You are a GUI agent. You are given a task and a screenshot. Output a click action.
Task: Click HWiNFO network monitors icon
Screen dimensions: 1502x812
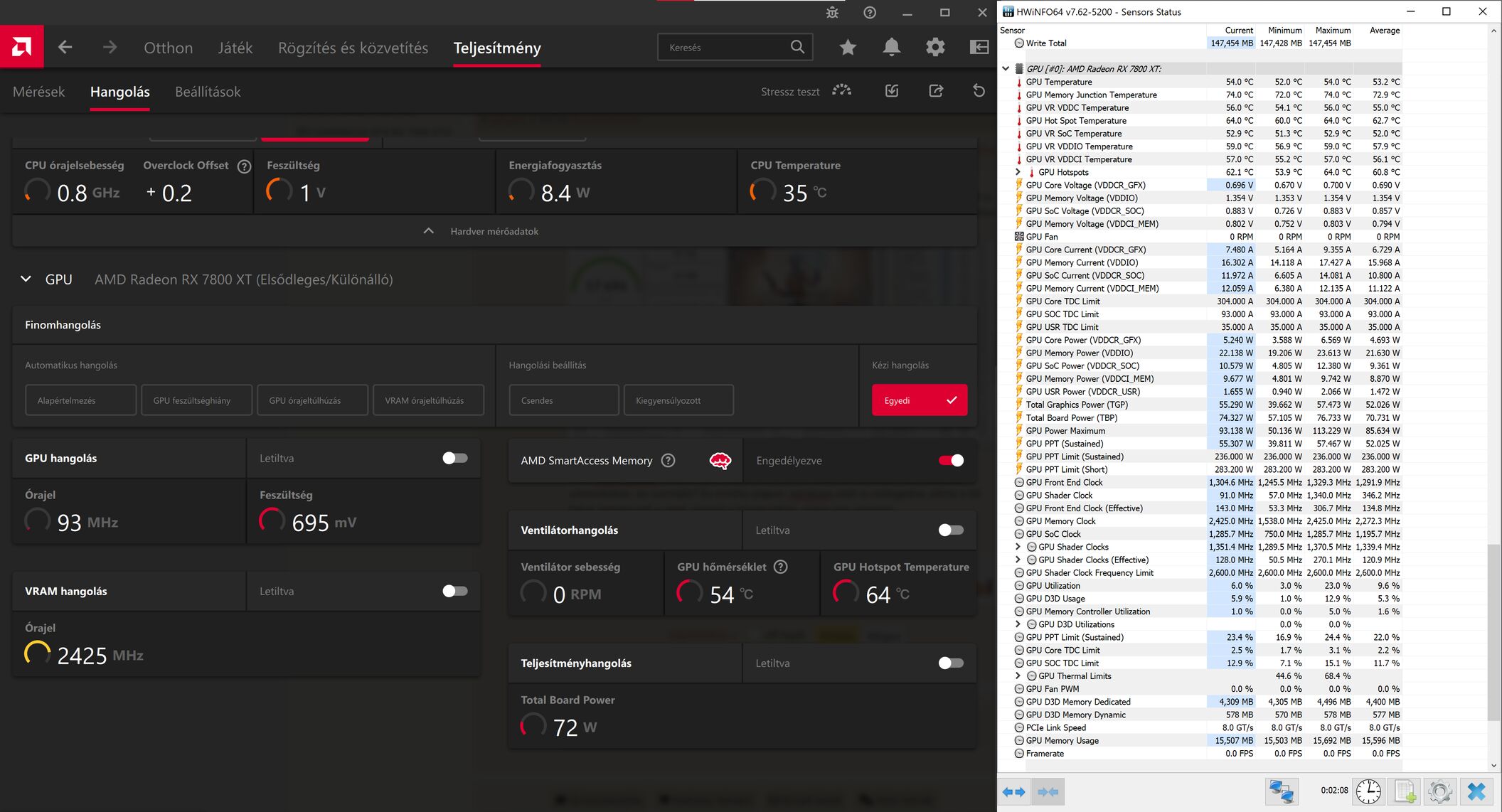pos(1282,791)
